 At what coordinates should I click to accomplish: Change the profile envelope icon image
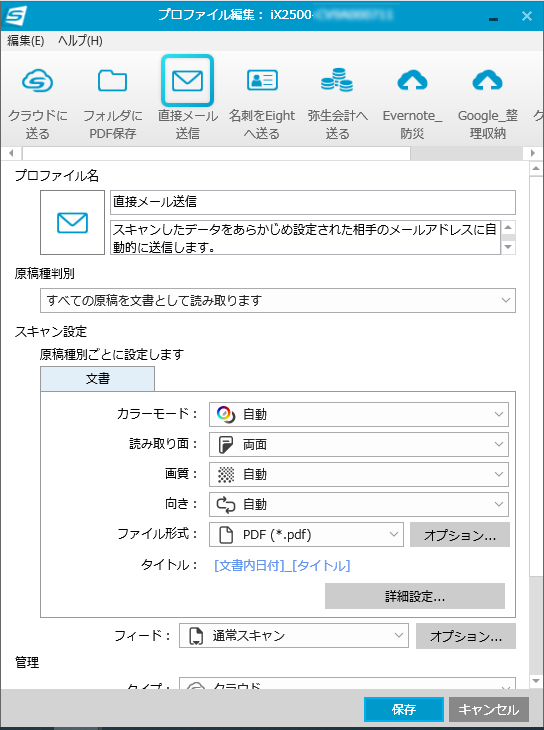click(72, 223)
